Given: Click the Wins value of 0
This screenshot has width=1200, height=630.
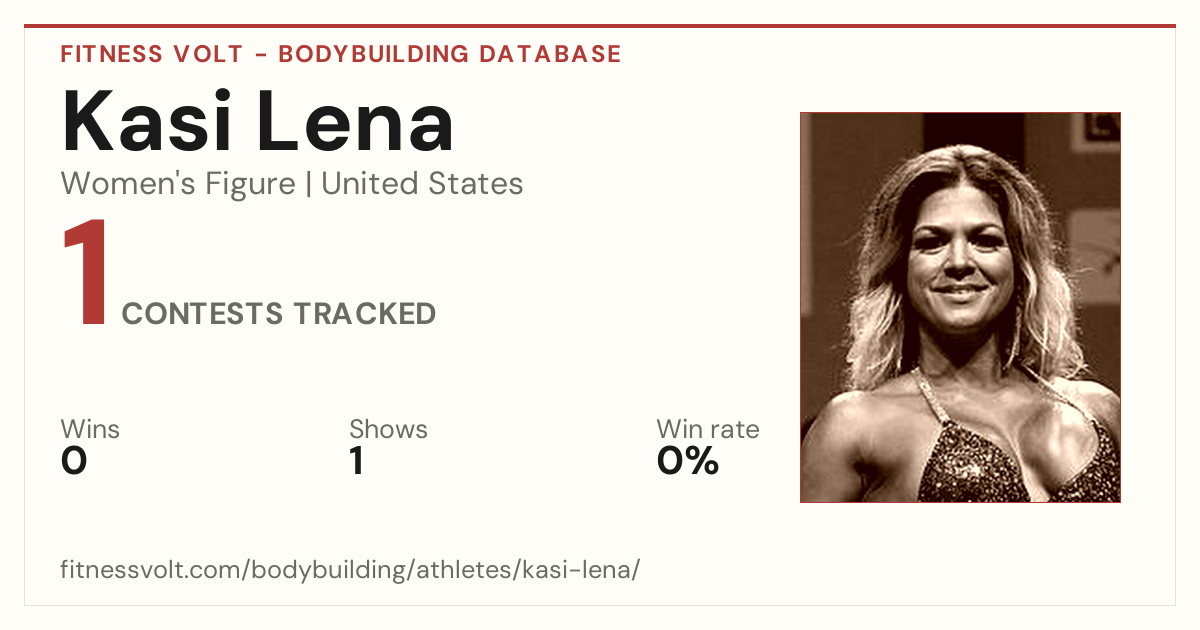Looking at the screenshot, I should (x=74, y=461).
